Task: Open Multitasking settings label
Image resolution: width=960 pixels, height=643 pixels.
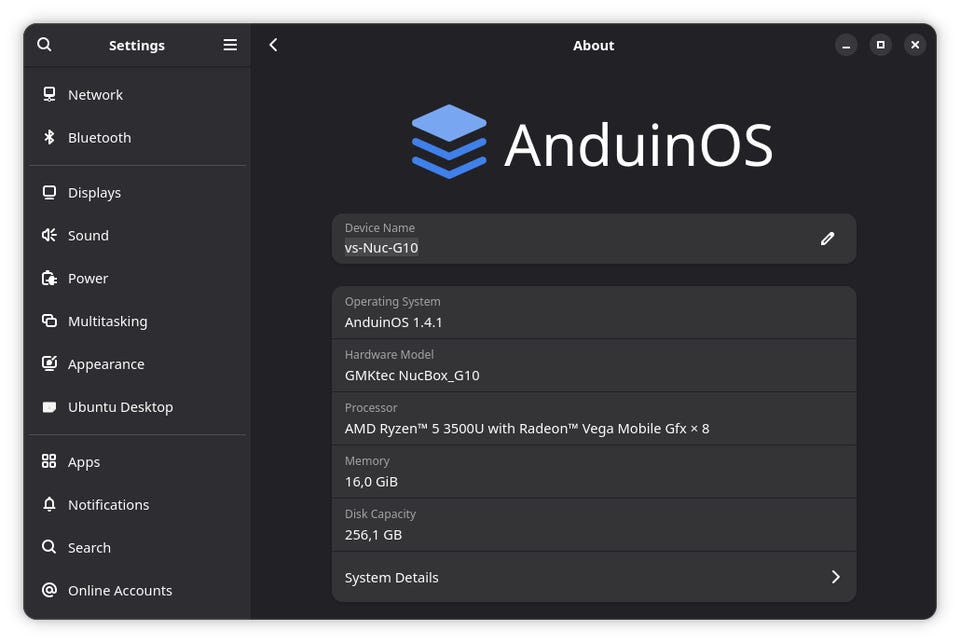Action: pyautogui.click(x=108, y=322)
